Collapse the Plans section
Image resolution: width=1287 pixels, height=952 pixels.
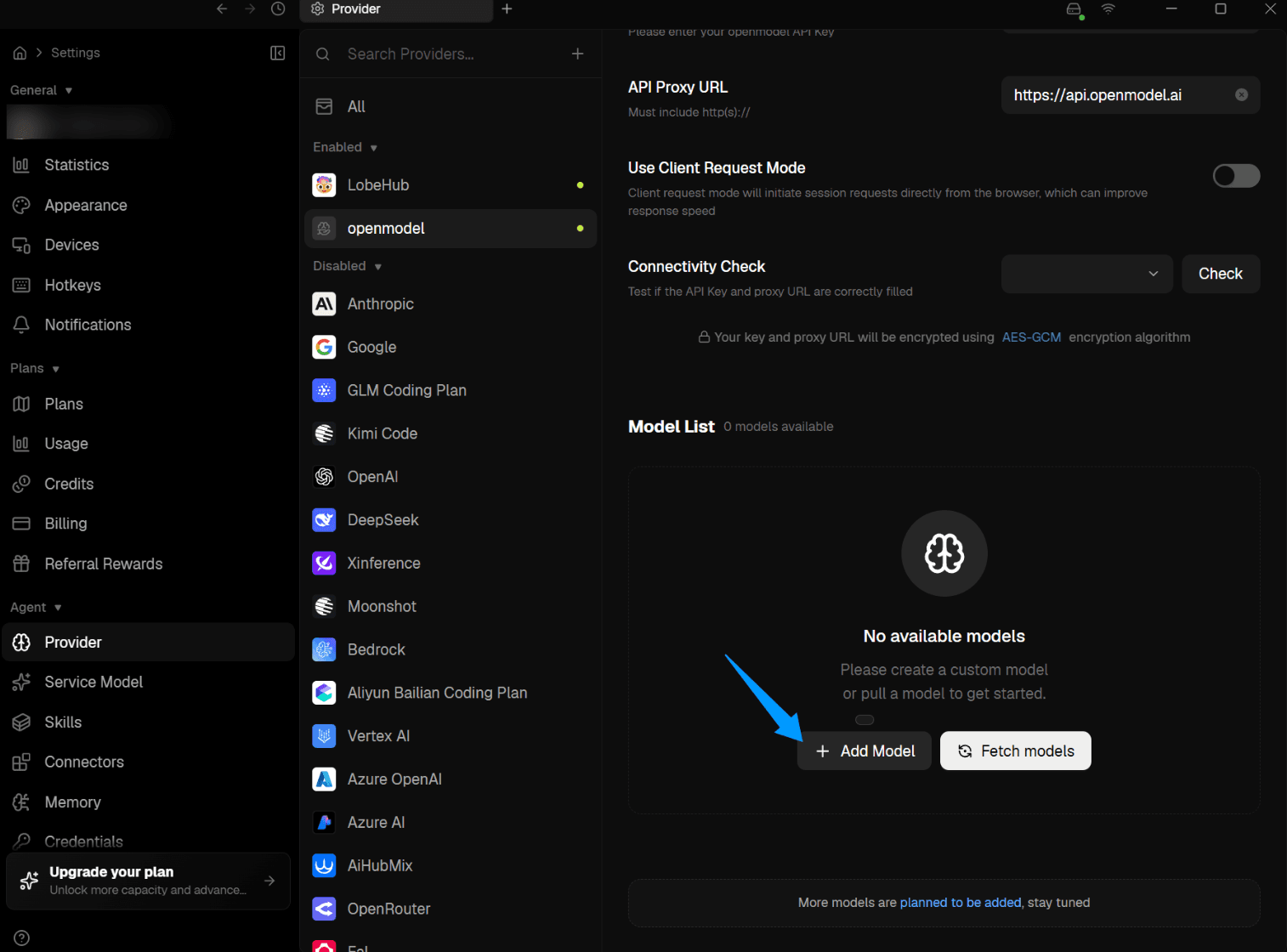coord(35,368)
